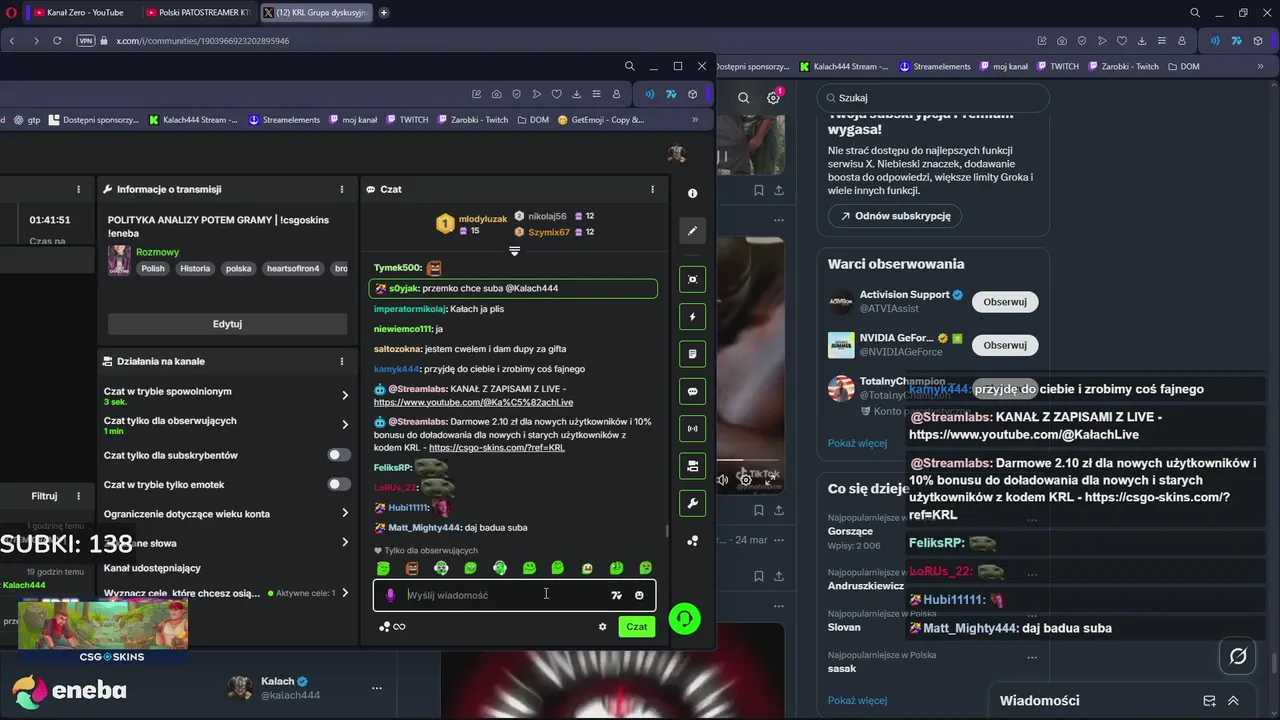Viewport: 1280px width, 720px height.
Task: Click the back window heart favorites icon
Action: pos(1122,41)
